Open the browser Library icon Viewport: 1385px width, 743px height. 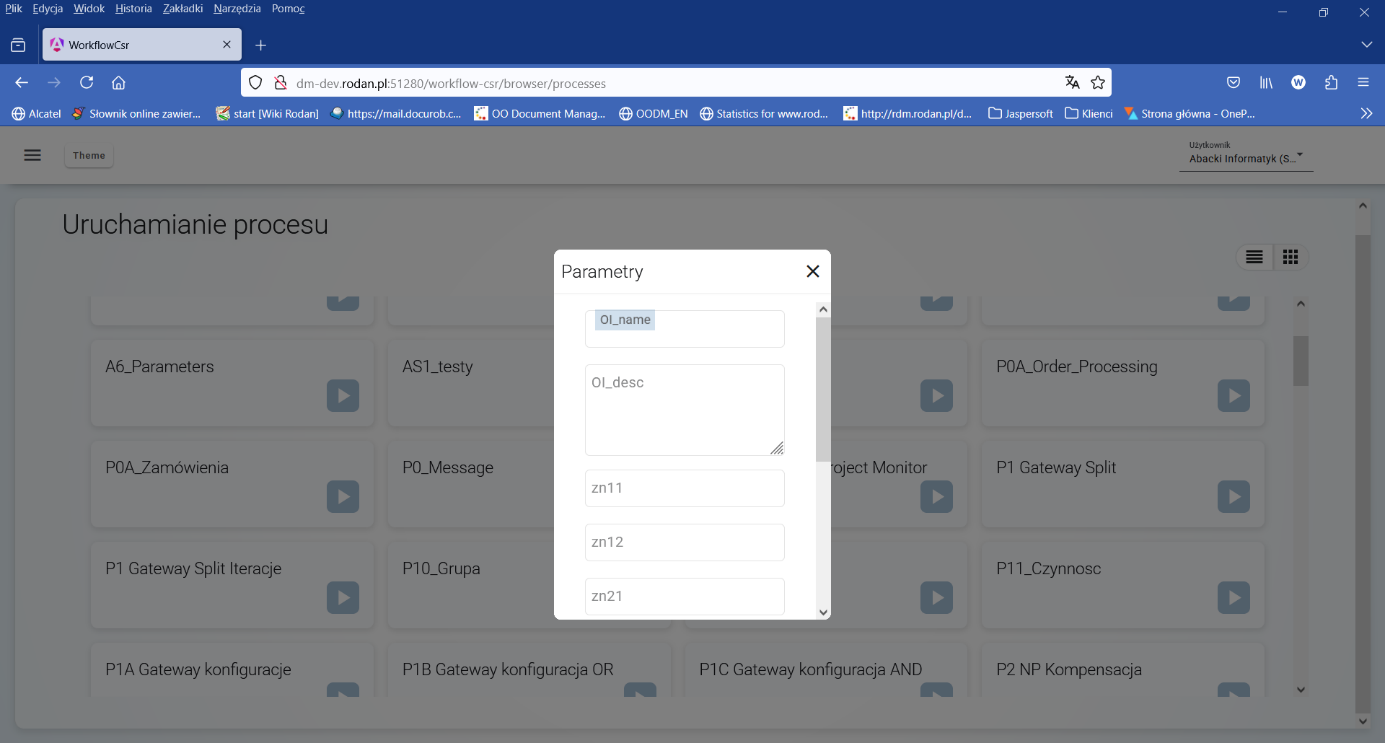[1266, 82]
